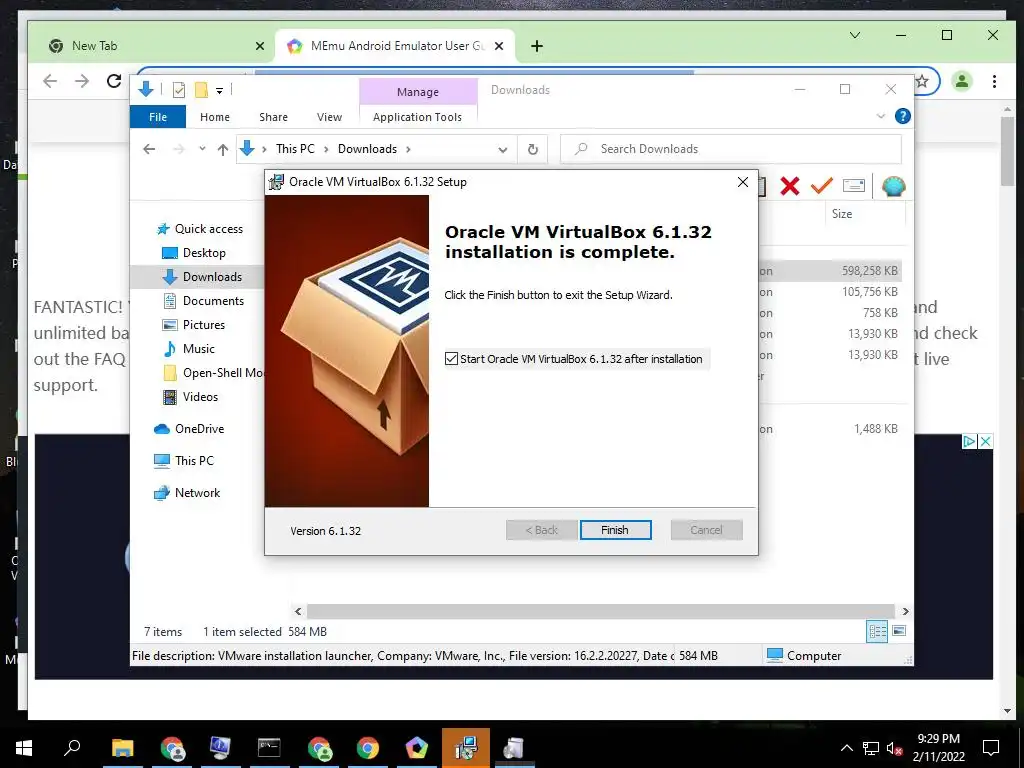This screenshot has width=1024, height=768.
Task: Show hidden system tray icons
Action: (846, 748)
